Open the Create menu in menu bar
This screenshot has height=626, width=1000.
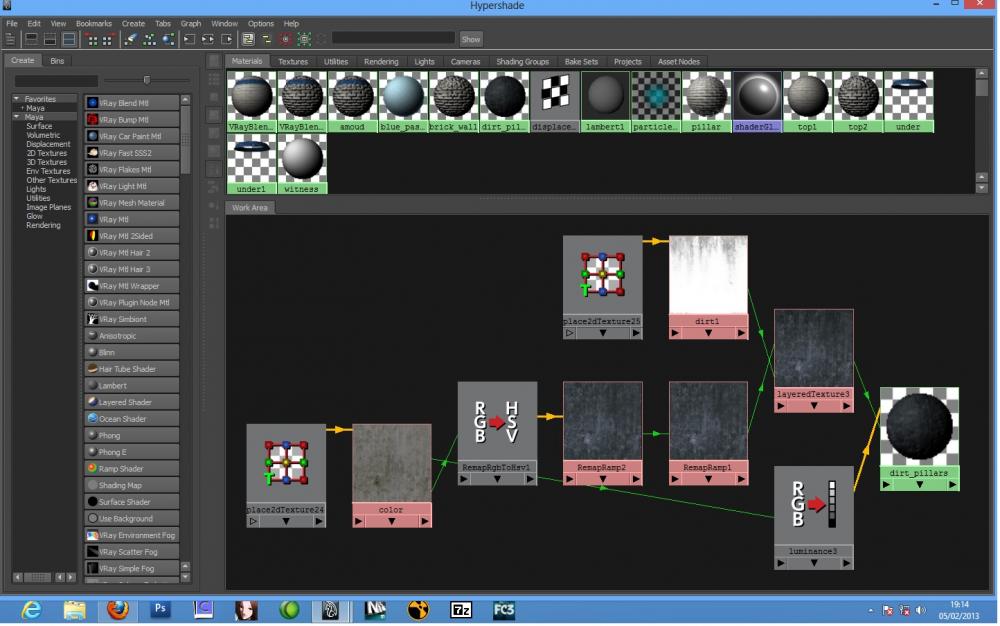(133, 24)
